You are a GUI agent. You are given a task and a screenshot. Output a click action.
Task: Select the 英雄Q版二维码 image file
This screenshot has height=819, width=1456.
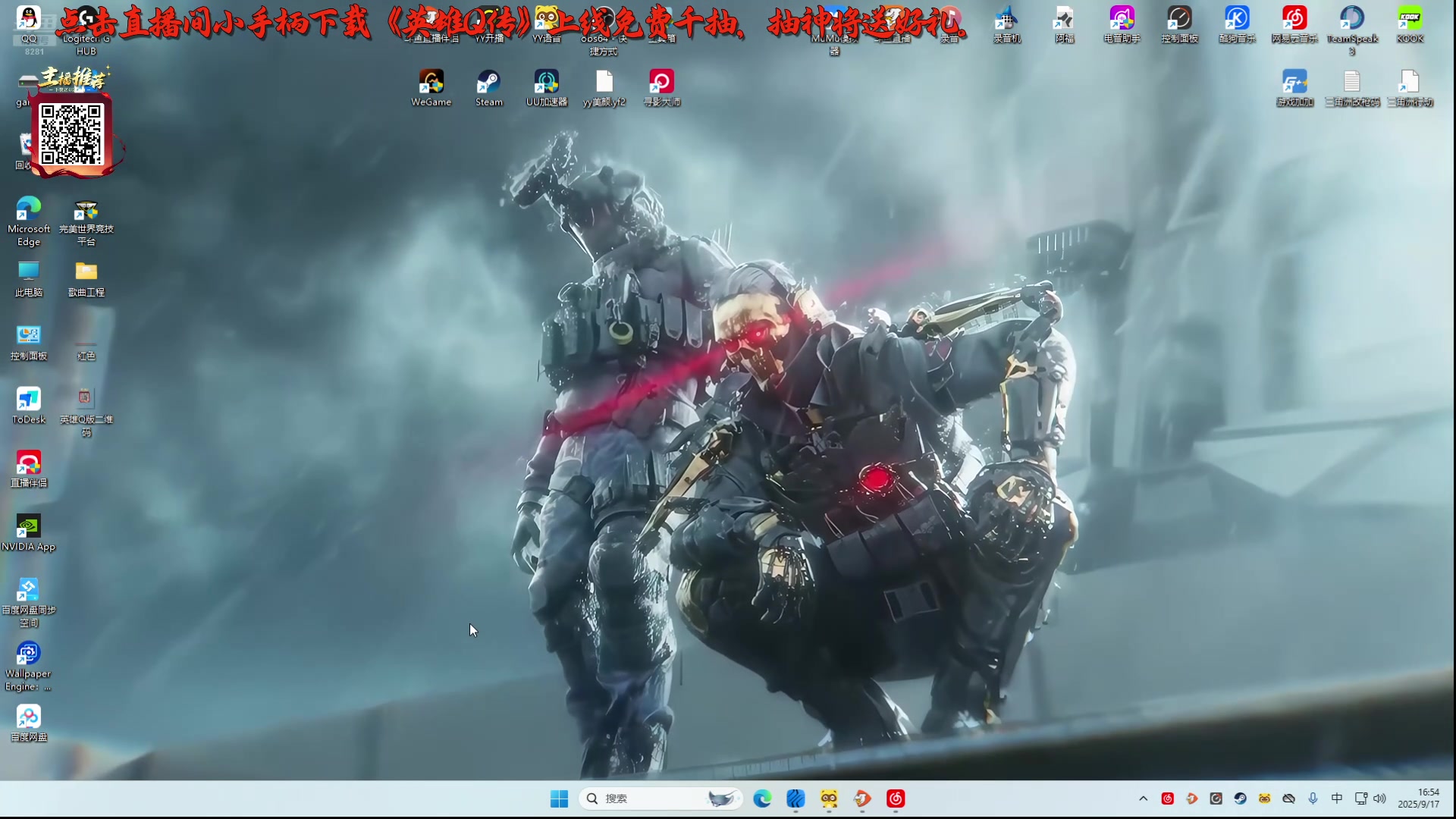pos(86,412)
